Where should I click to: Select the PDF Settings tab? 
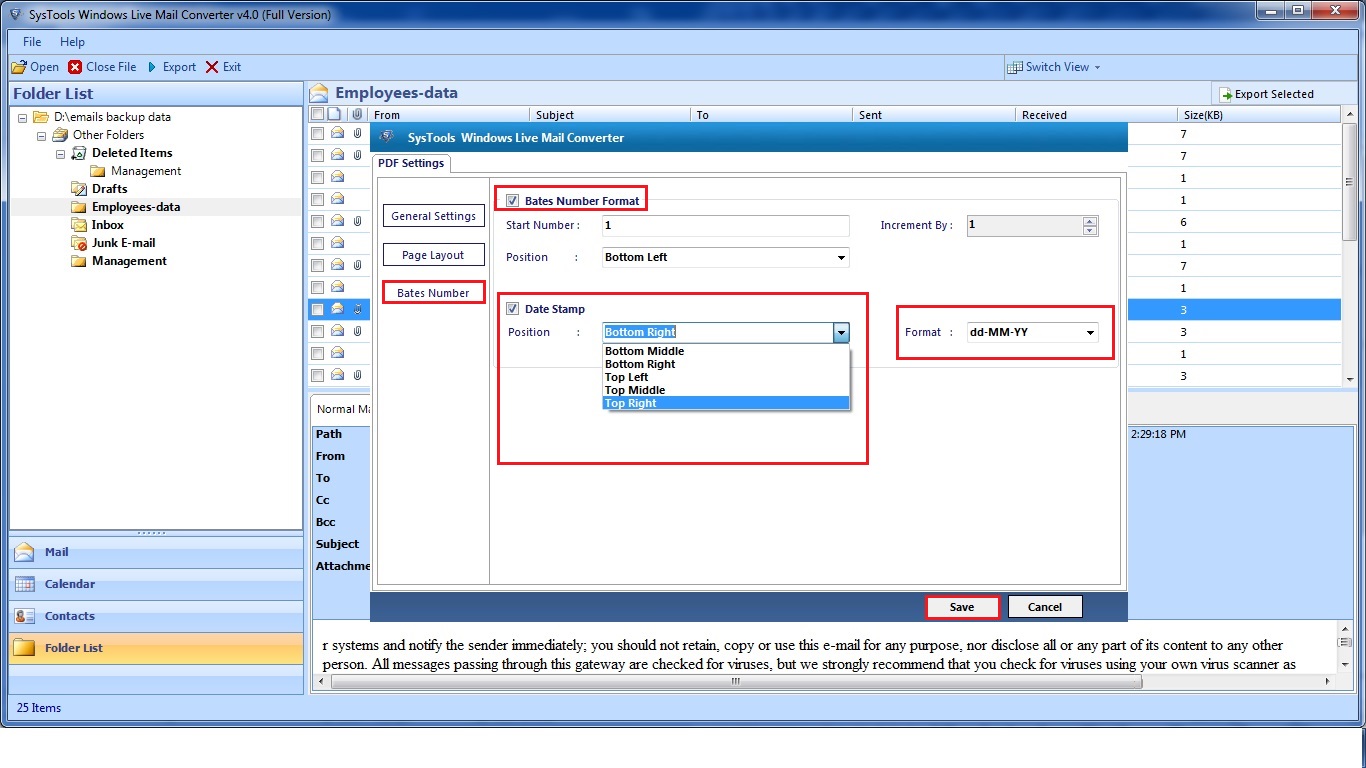411,163
